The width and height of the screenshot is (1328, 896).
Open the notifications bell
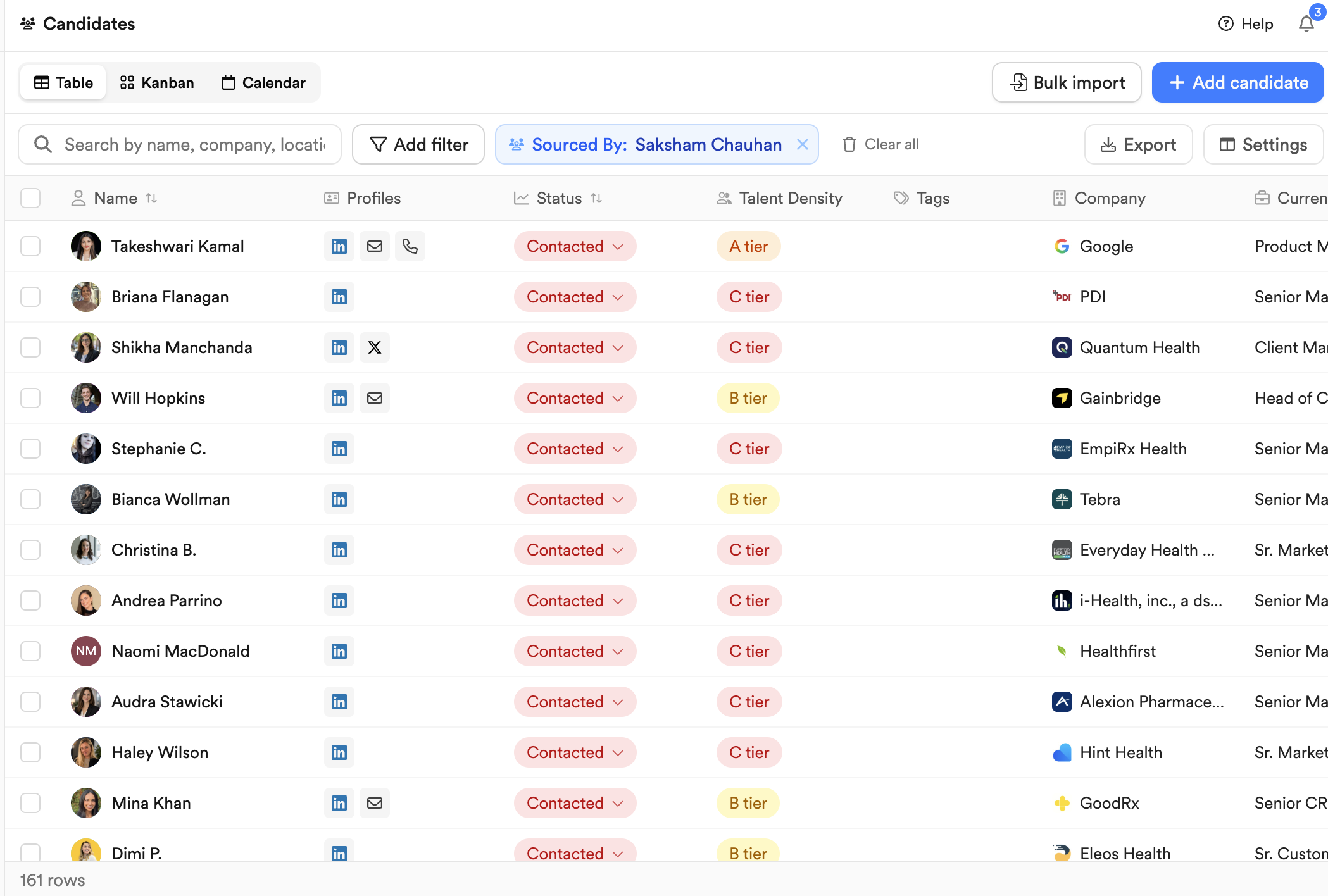[1306, 24]
